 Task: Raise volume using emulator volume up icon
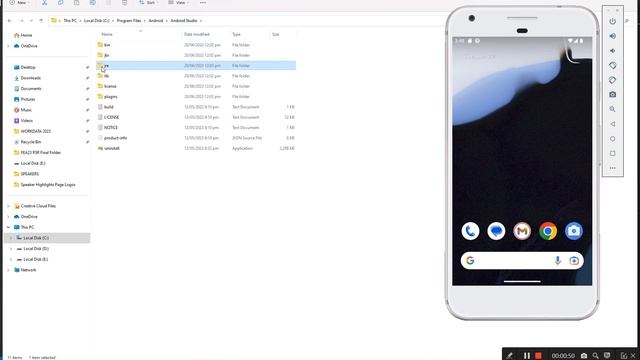coord(613,36)
